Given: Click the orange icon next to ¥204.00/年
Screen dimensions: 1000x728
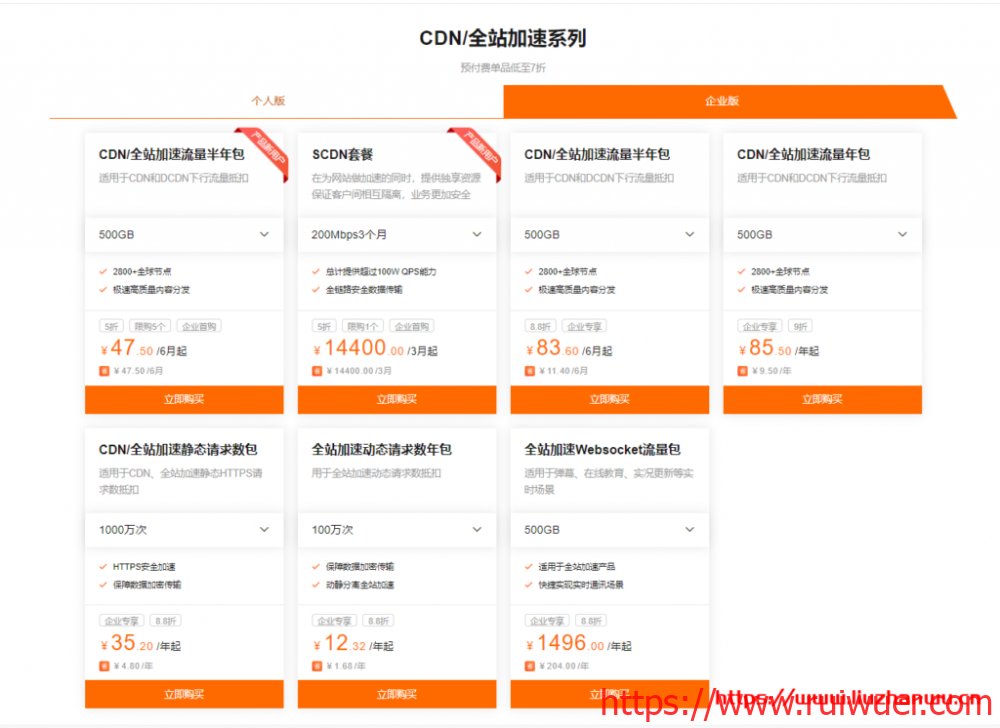Looking at the screenshot, I should coord(530,665).
